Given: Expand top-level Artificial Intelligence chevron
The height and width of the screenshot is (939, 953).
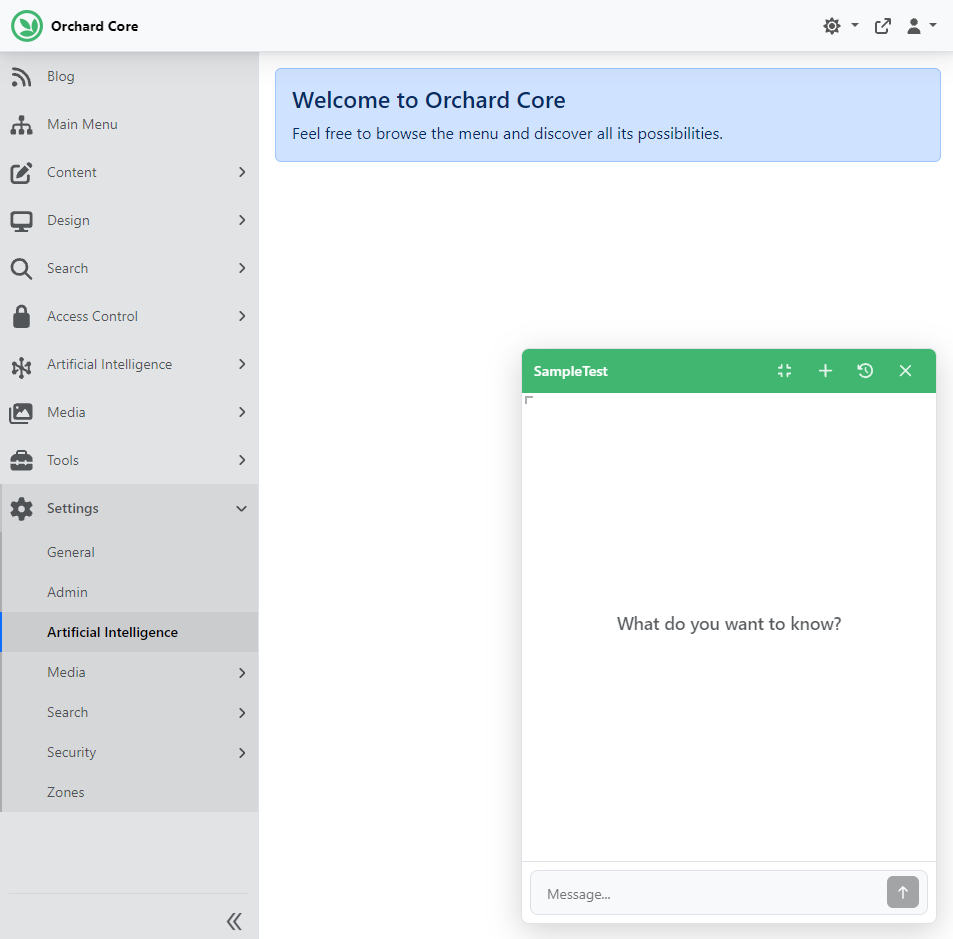Looking at the screenshot, I should click(x=242, y=364).
